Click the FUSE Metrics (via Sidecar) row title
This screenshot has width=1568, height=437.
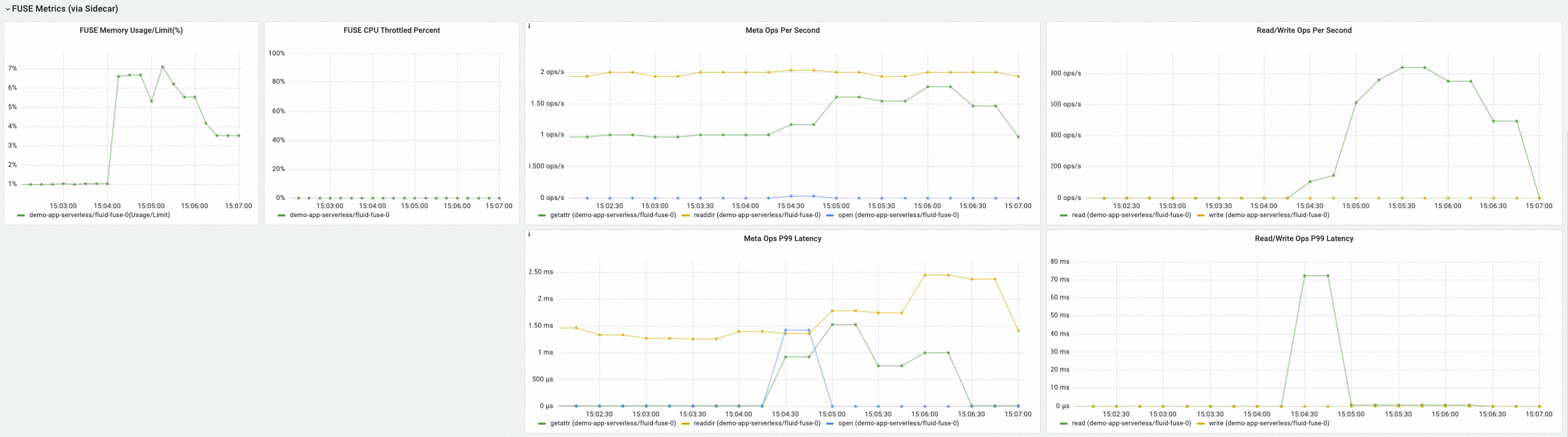point(65,9)
